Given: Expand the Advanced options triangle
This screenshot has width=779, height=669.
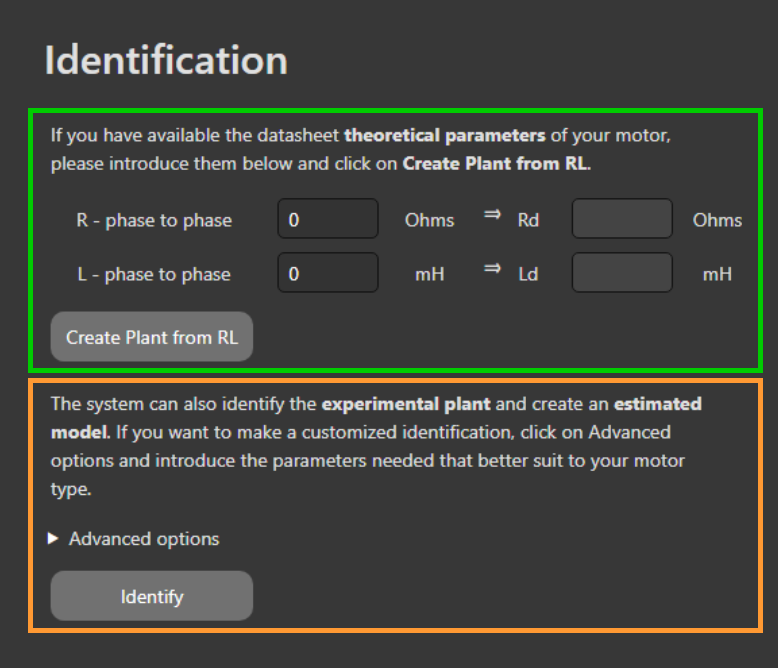Looking at the screenshot, I should (x=53, y=539).
